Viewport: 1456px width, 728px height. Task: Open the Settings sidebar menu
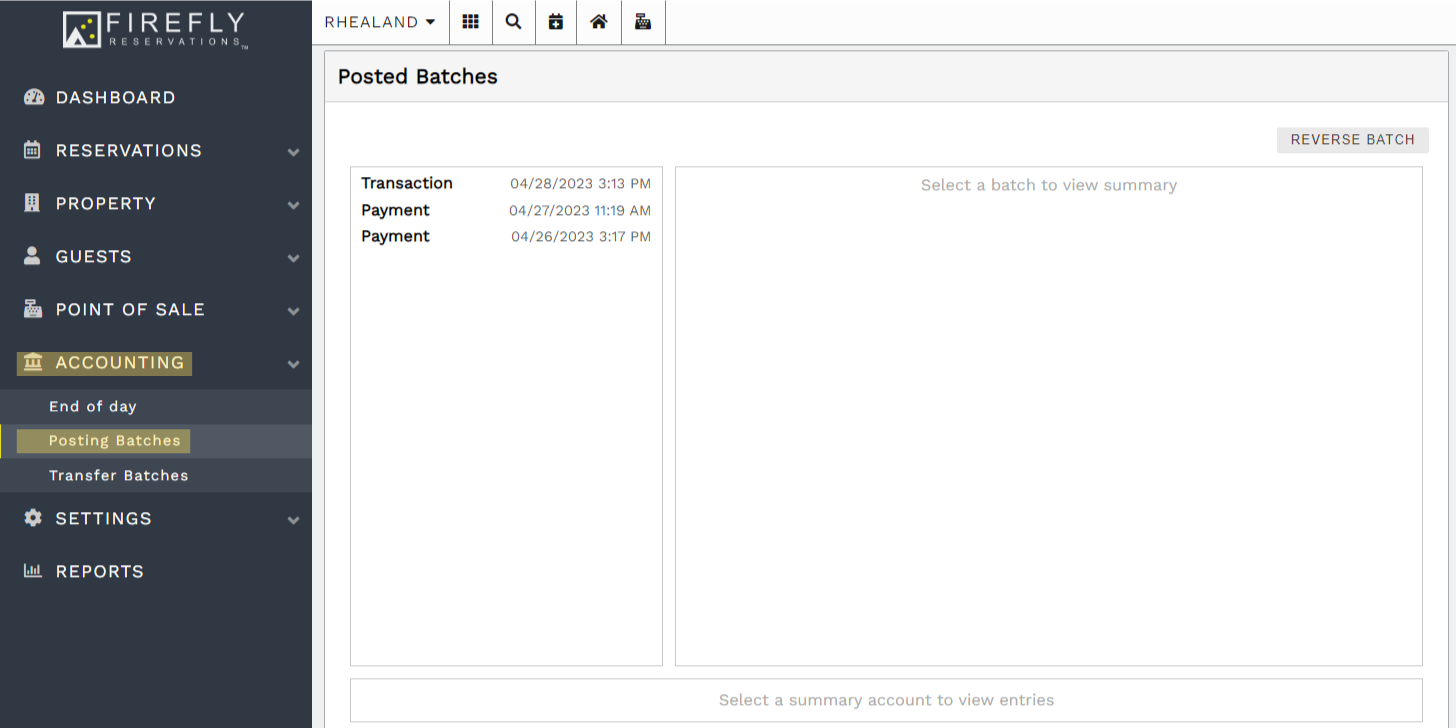click(x=103, y=518)
